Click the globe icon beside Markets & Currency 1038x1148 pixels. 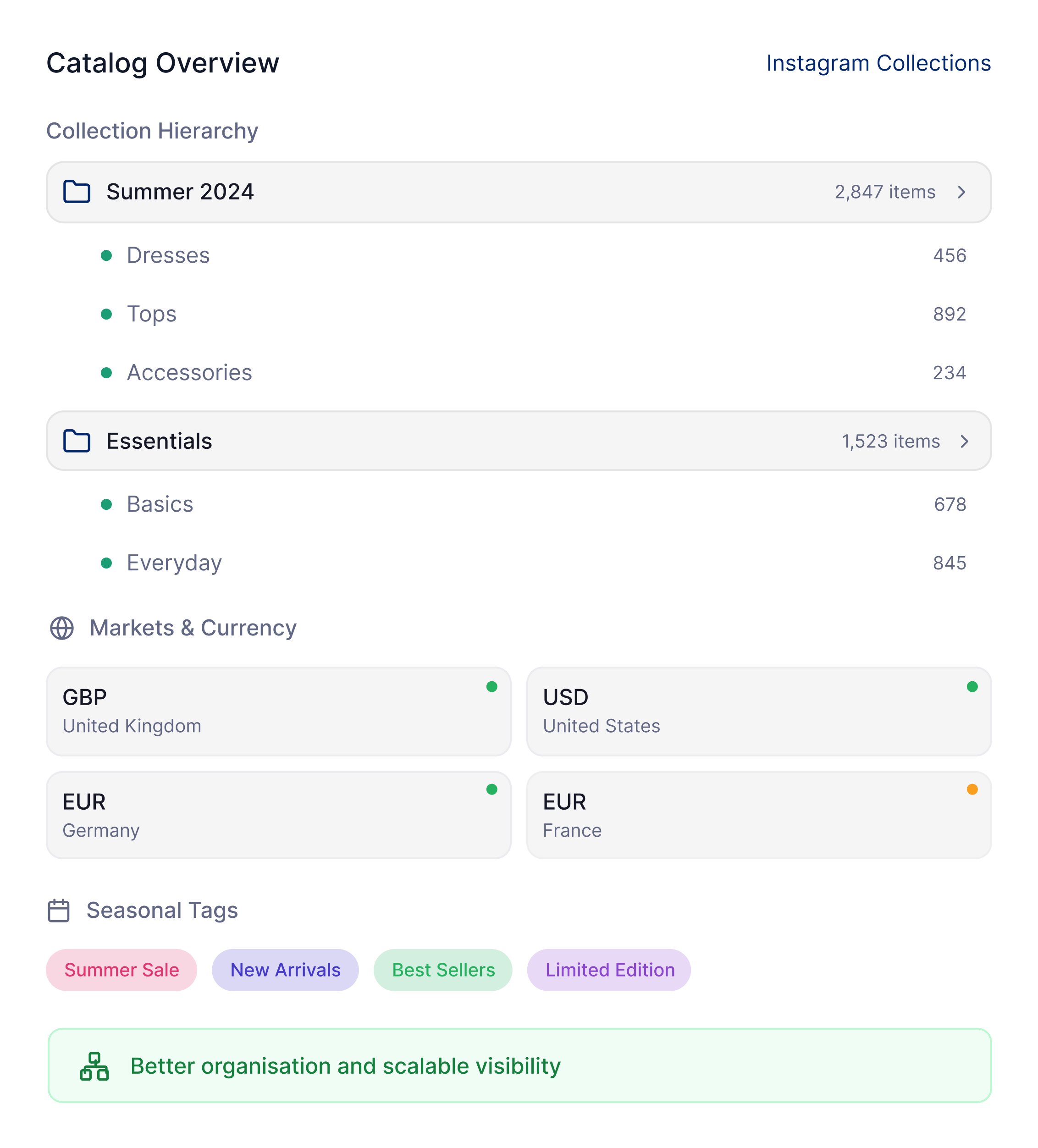(x=62, y=628)
